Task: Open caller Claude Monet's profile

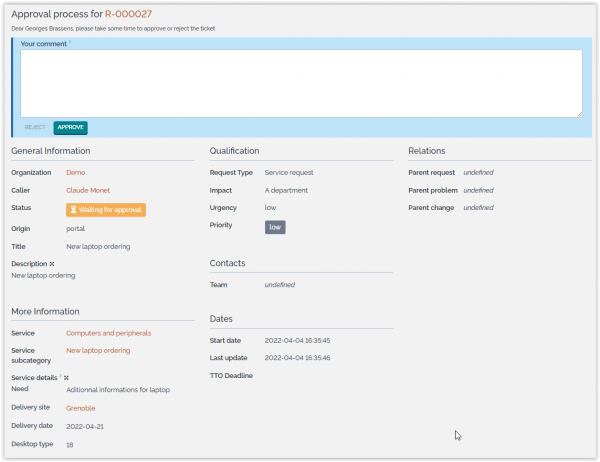Action: [87, 190]
